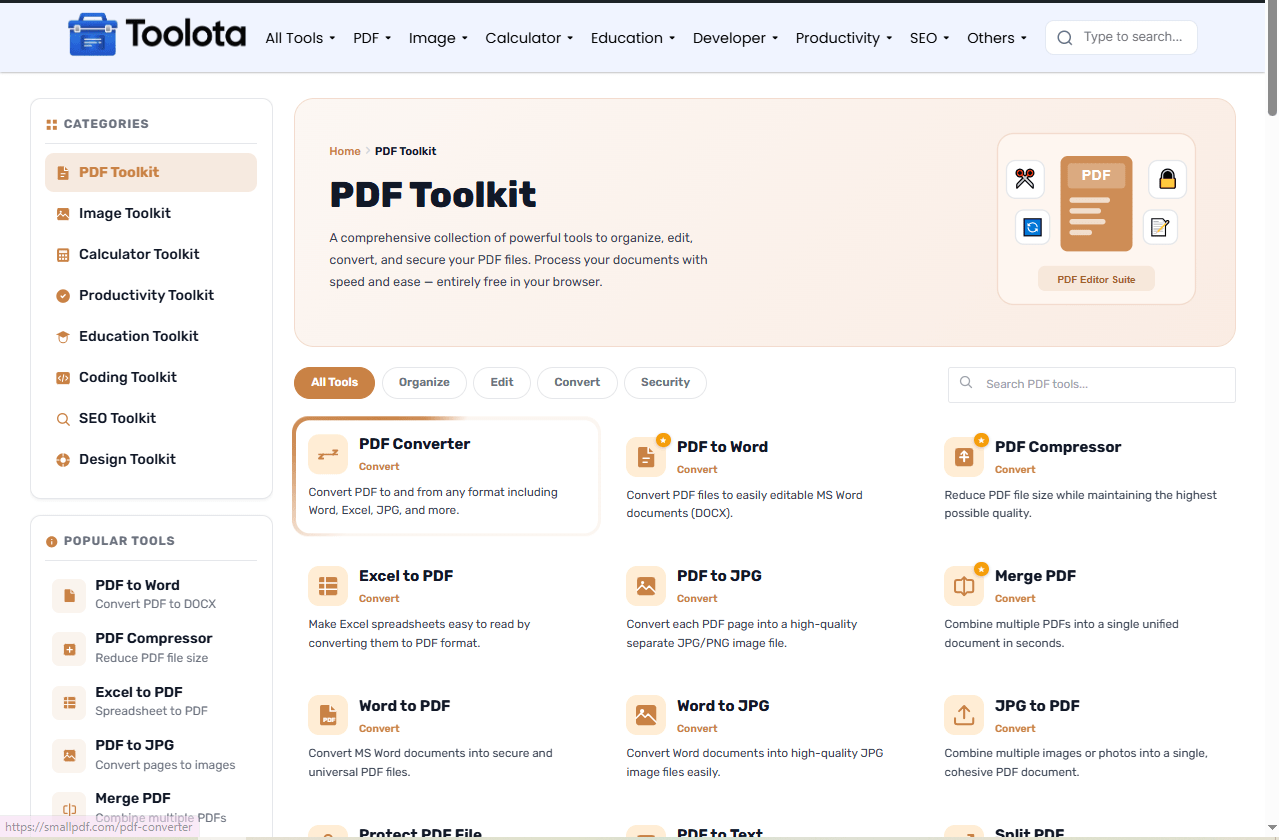
Task: Focus the Search PDF tools field
Action: (x=1092, y=384)
